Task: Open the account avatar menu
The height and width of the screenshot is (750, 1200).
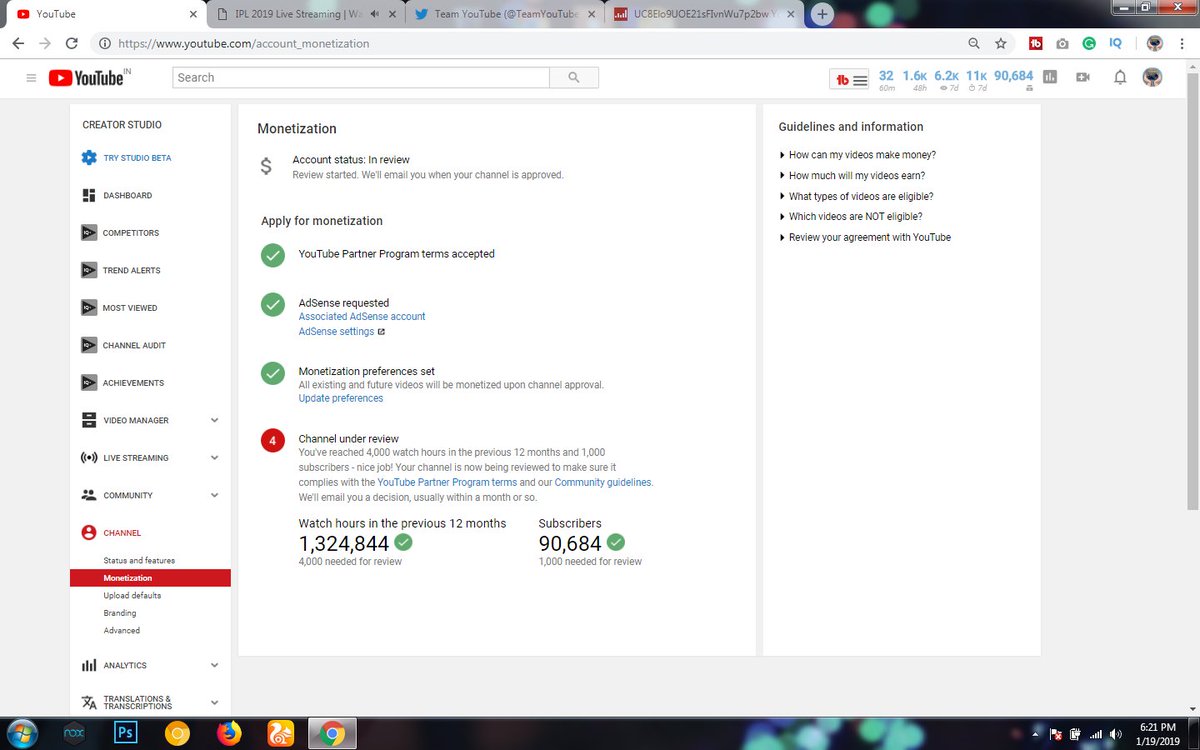Action: point(1153,78)
